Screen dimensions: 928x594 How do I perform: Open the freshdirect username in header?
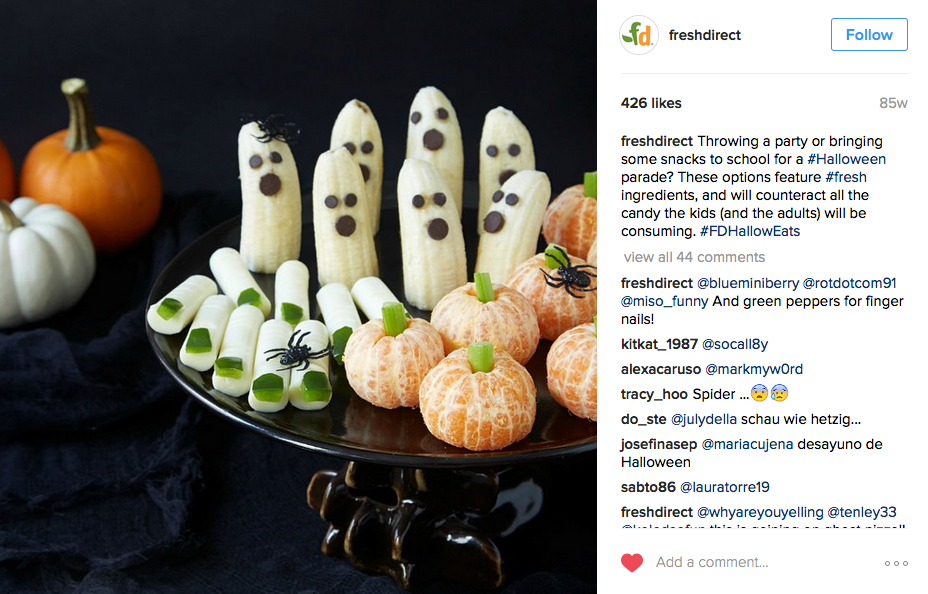tap(704, 35)
